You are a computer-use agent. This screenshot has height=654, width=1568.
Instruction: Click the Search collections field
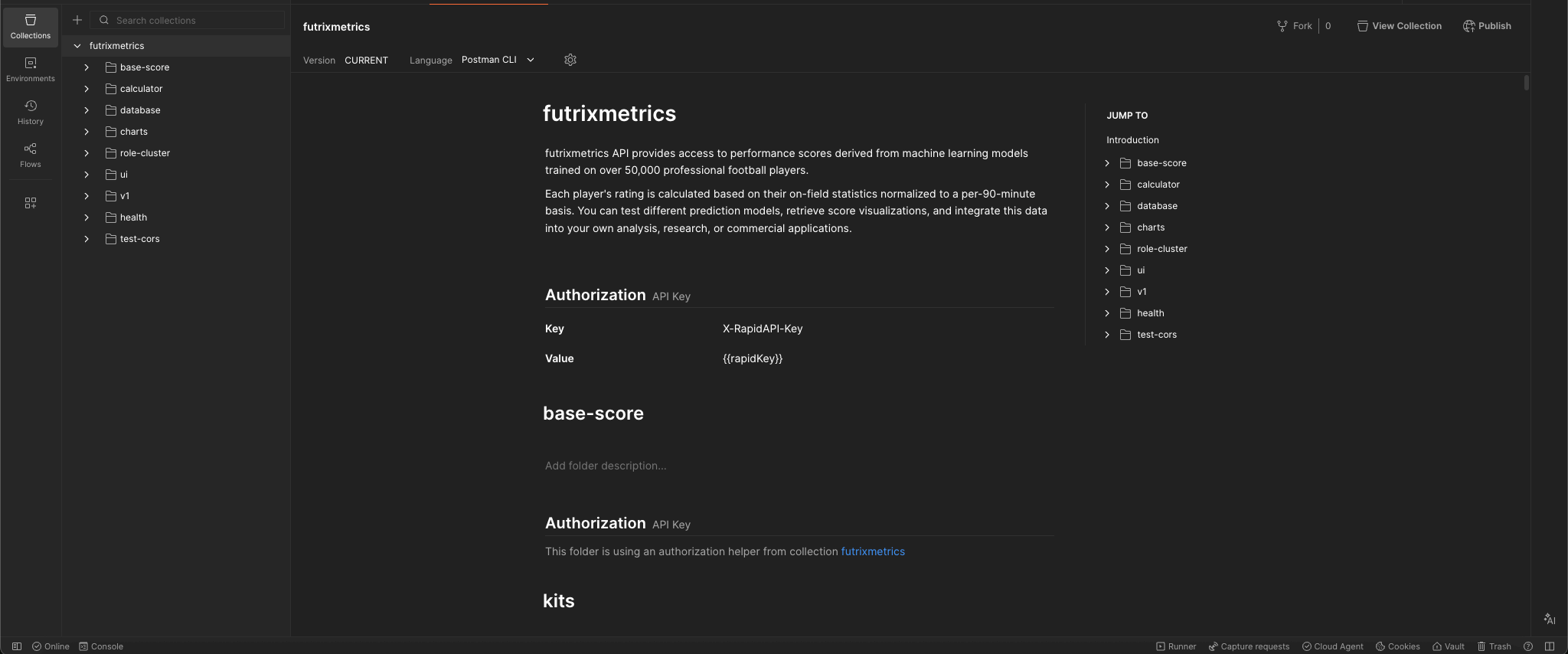[195, 20]
